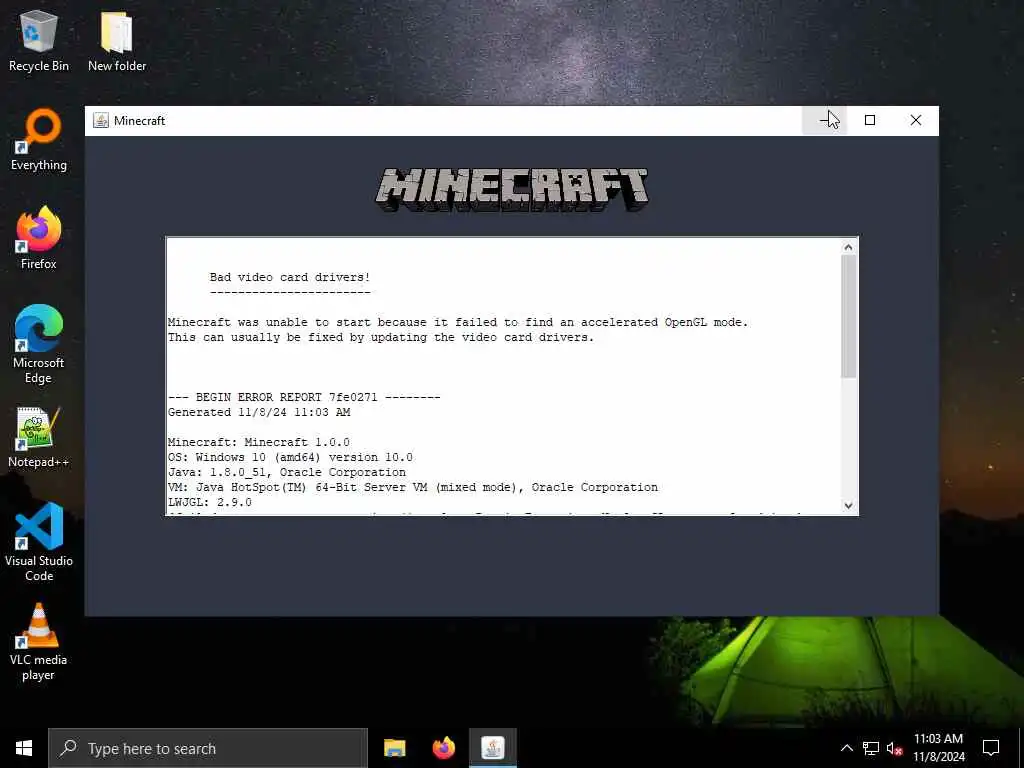Select the Firefox desktop shortcut

39,238
